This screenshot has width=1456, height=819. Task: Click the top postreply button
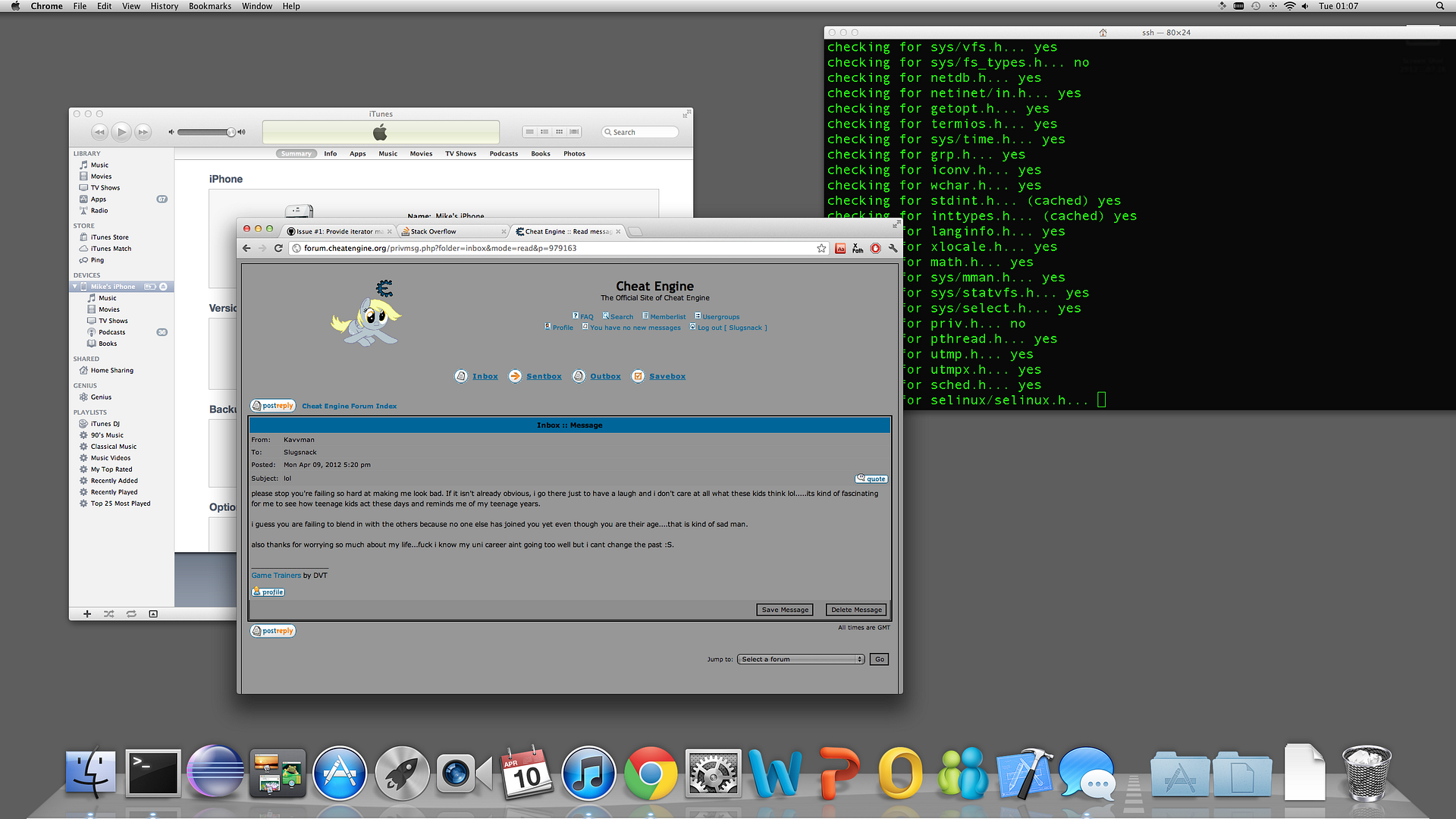tap(273, 406)
